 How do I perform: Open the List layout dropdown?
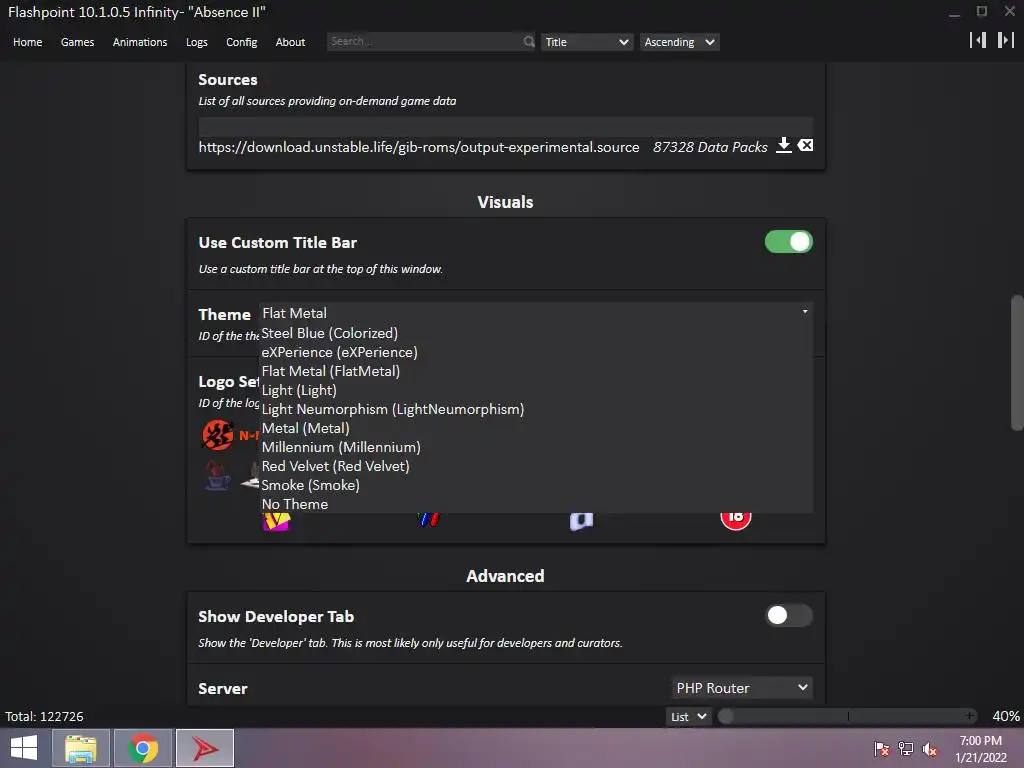(x=688, y=716)
